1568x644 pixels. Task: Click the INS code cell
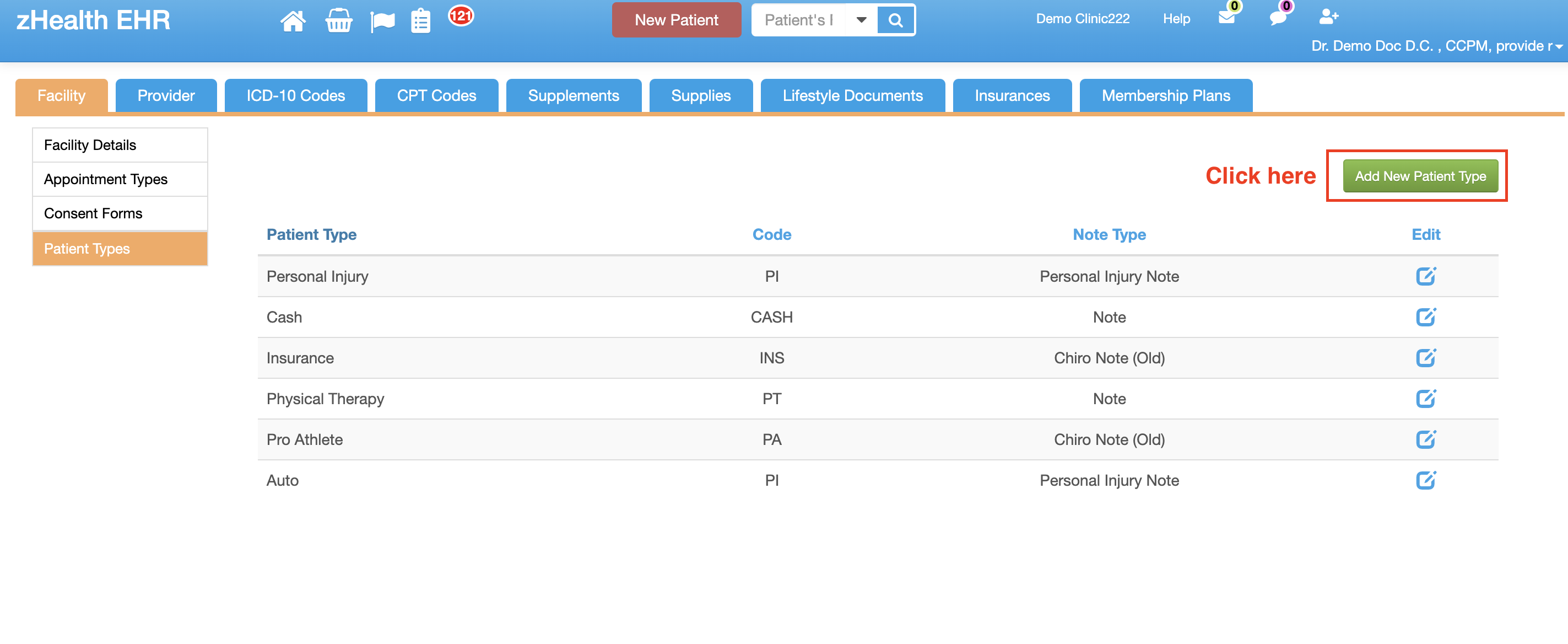pos(771,358)
